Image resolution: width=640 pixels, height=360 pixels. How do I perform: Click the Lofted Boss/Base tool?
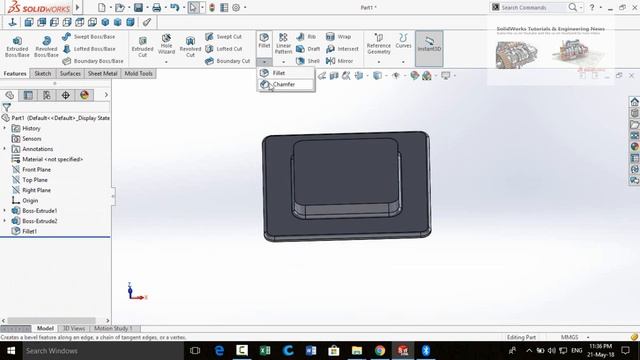(89, 49)
